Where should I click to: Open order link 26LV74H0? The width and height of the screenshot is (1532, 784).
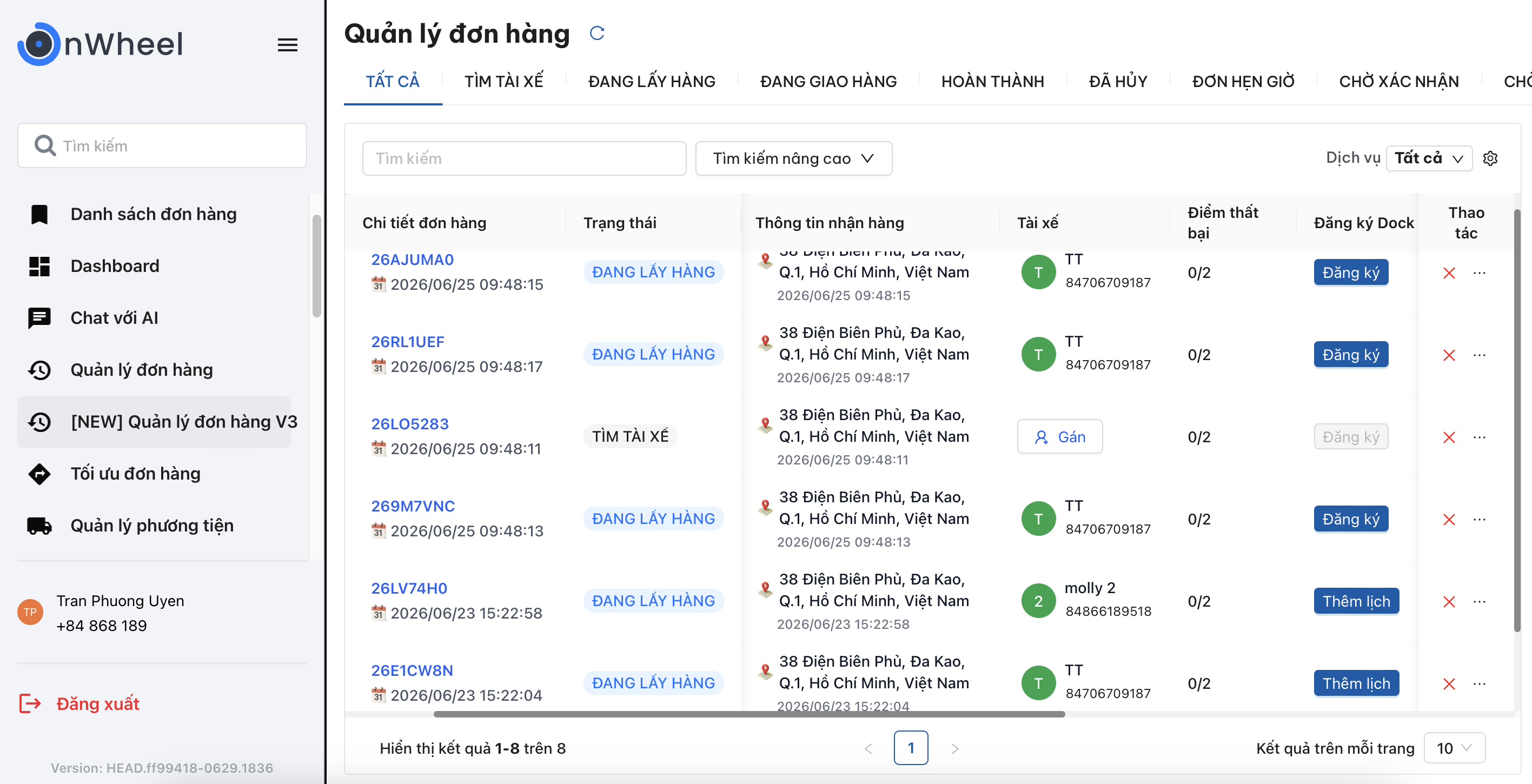click(x=409, y=588)
